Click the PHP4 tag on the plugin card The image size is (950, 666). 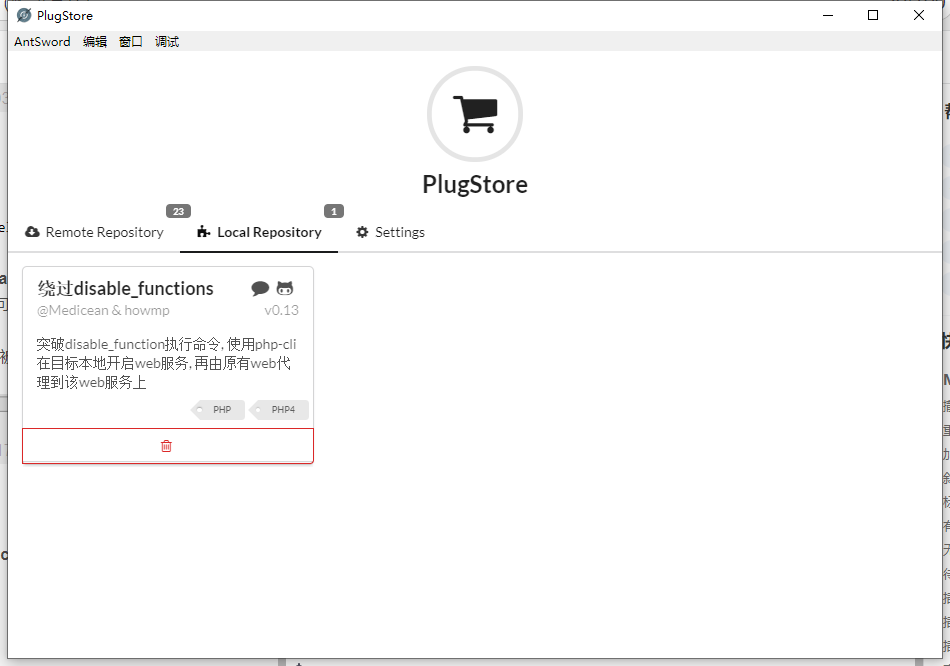(x=282, y=409)
